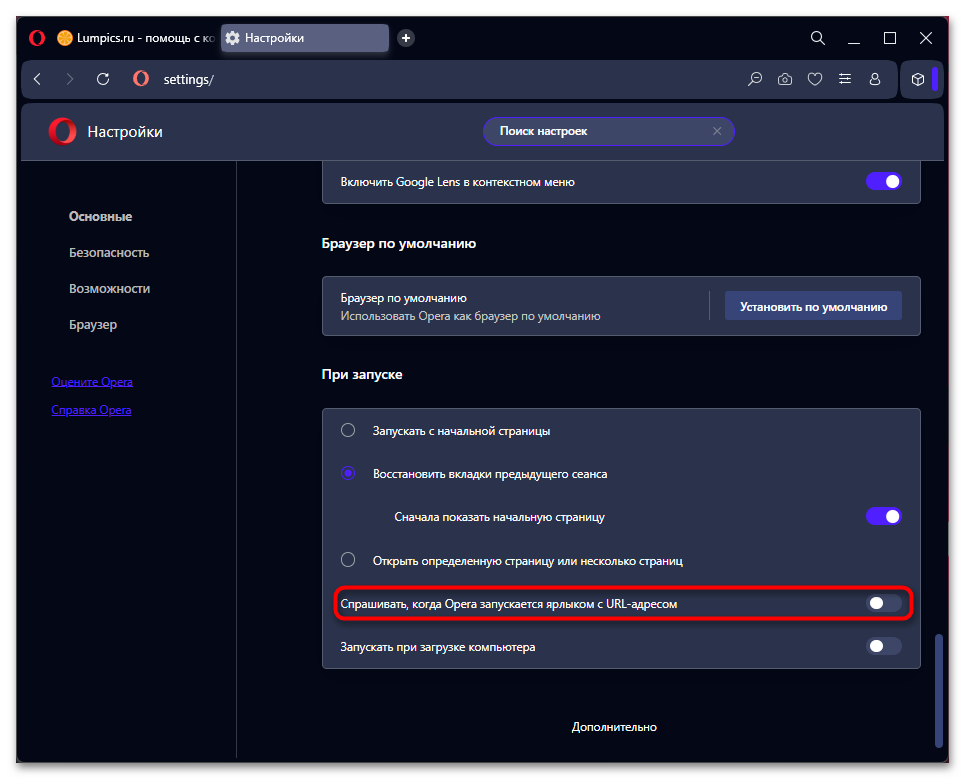The image size is (965, 779).
Task: Switch to the Lumpics.ru tab
Action: 135,38
